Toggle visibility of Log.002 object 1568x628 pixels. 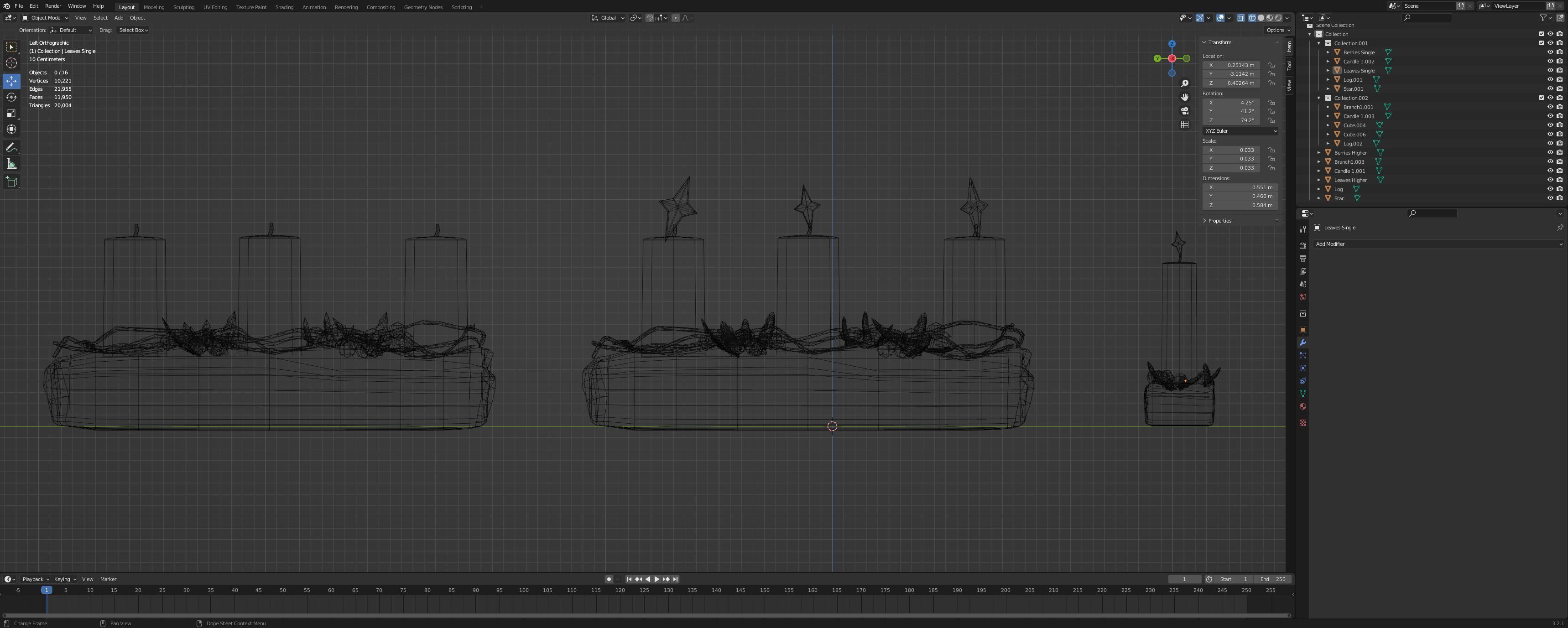[1550, 144]
